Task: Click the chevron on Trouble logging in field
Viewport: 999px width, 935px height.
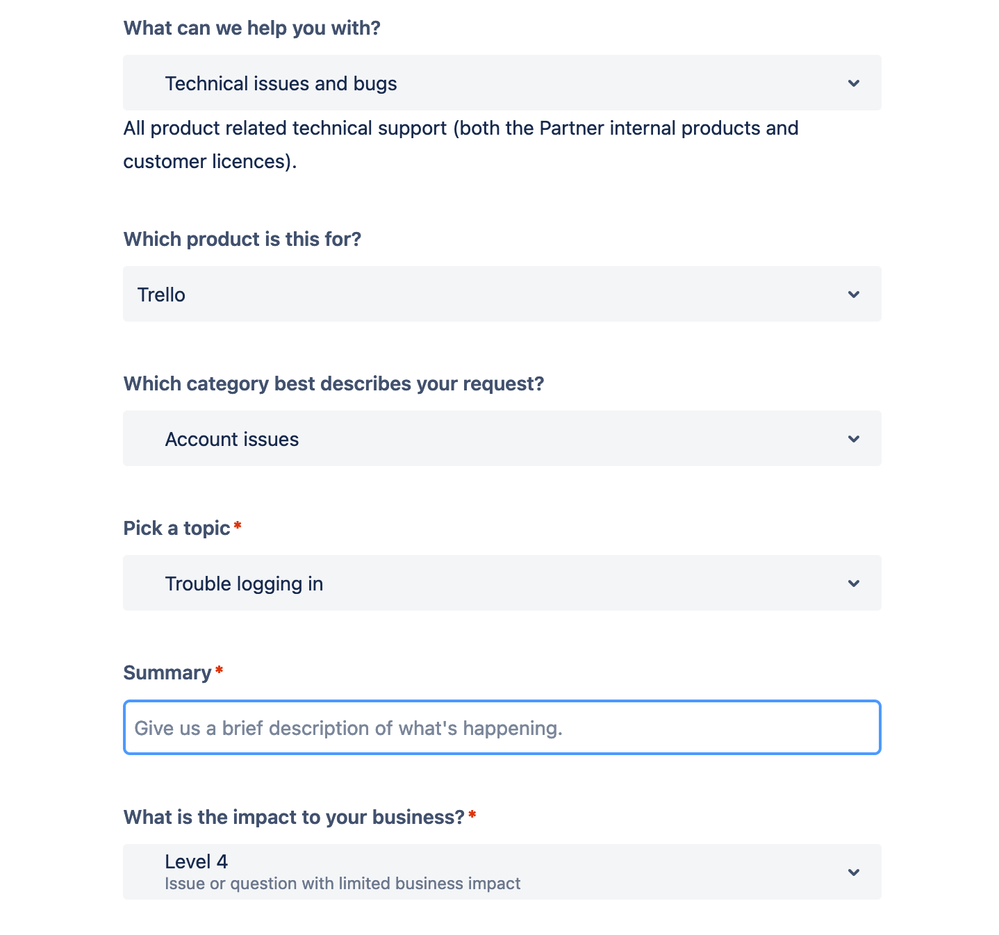Action: pos(853,583)
